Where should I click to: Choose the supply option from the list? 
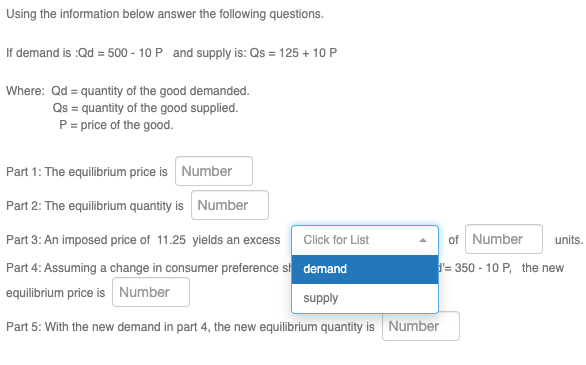pyautogui.click(x=365, y=298)
